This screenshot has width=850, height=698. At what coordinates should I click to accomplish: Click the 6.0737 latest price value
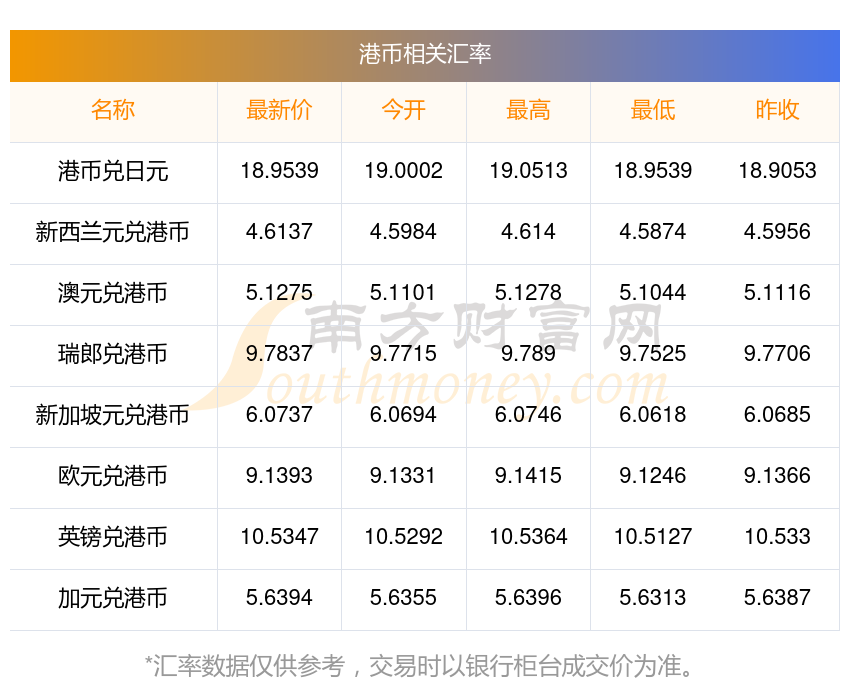click(279, 415)
